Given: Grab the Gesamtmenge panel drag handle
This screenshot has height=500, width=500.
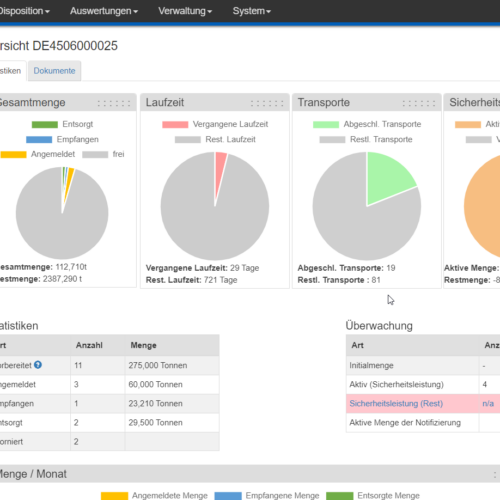Looking at the screenshot, I should click(x=114, y=103).
